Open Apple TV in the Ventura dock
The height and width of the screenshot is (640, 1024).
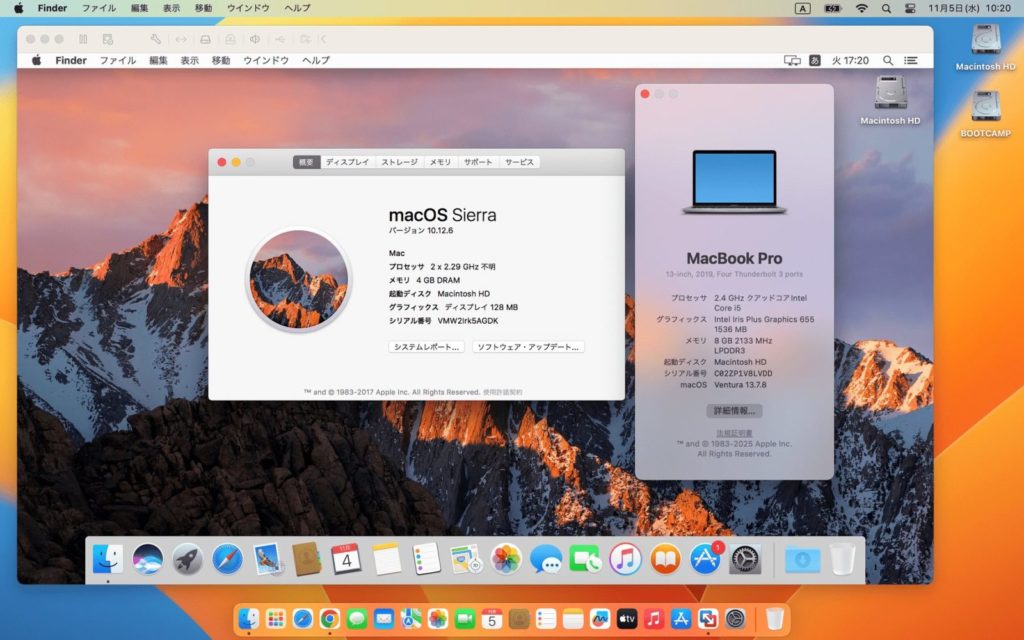click(x=626, y=618)
